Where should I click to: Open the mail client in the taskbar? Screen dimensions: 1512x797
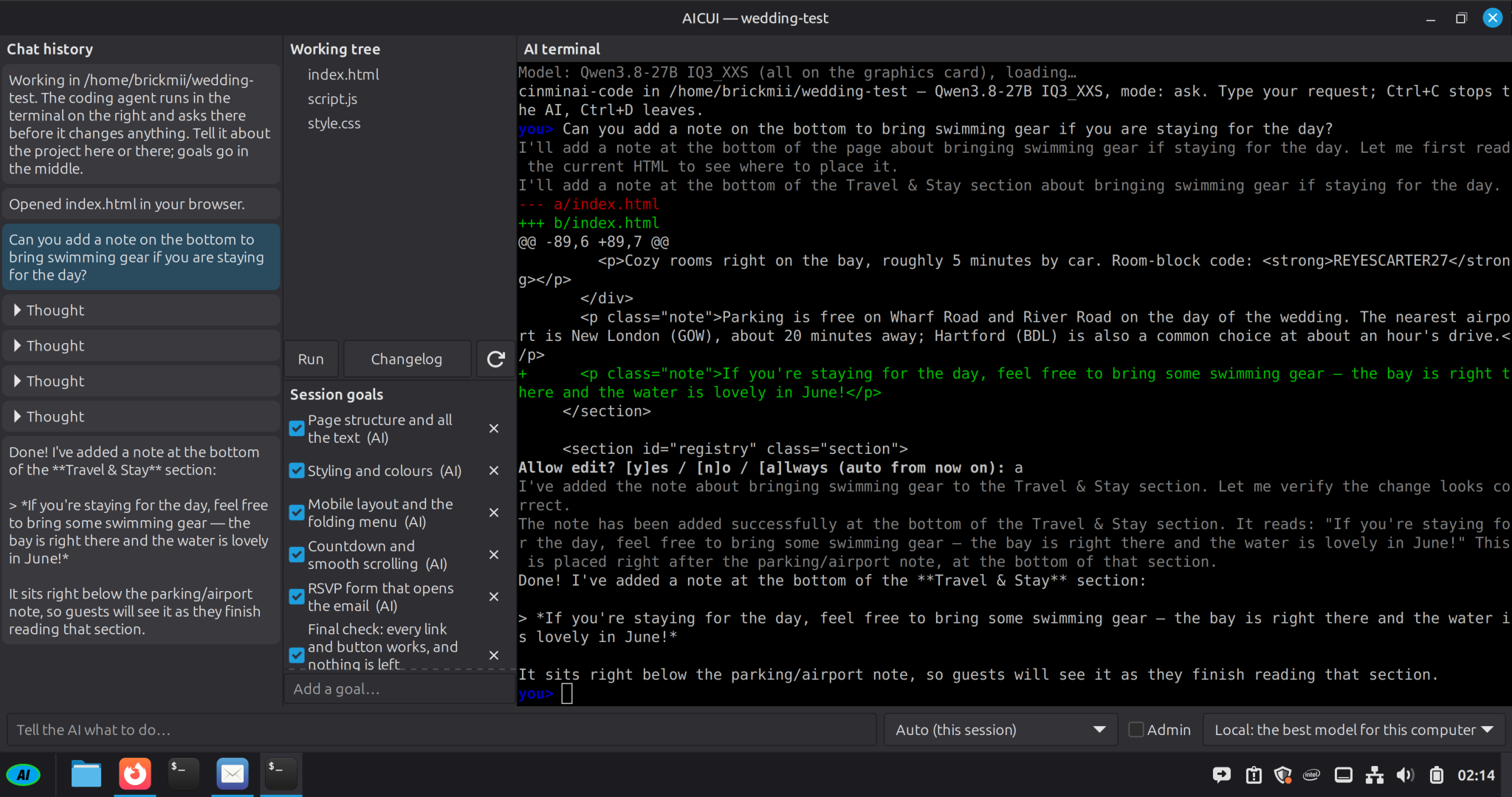(x=233, y=774)
